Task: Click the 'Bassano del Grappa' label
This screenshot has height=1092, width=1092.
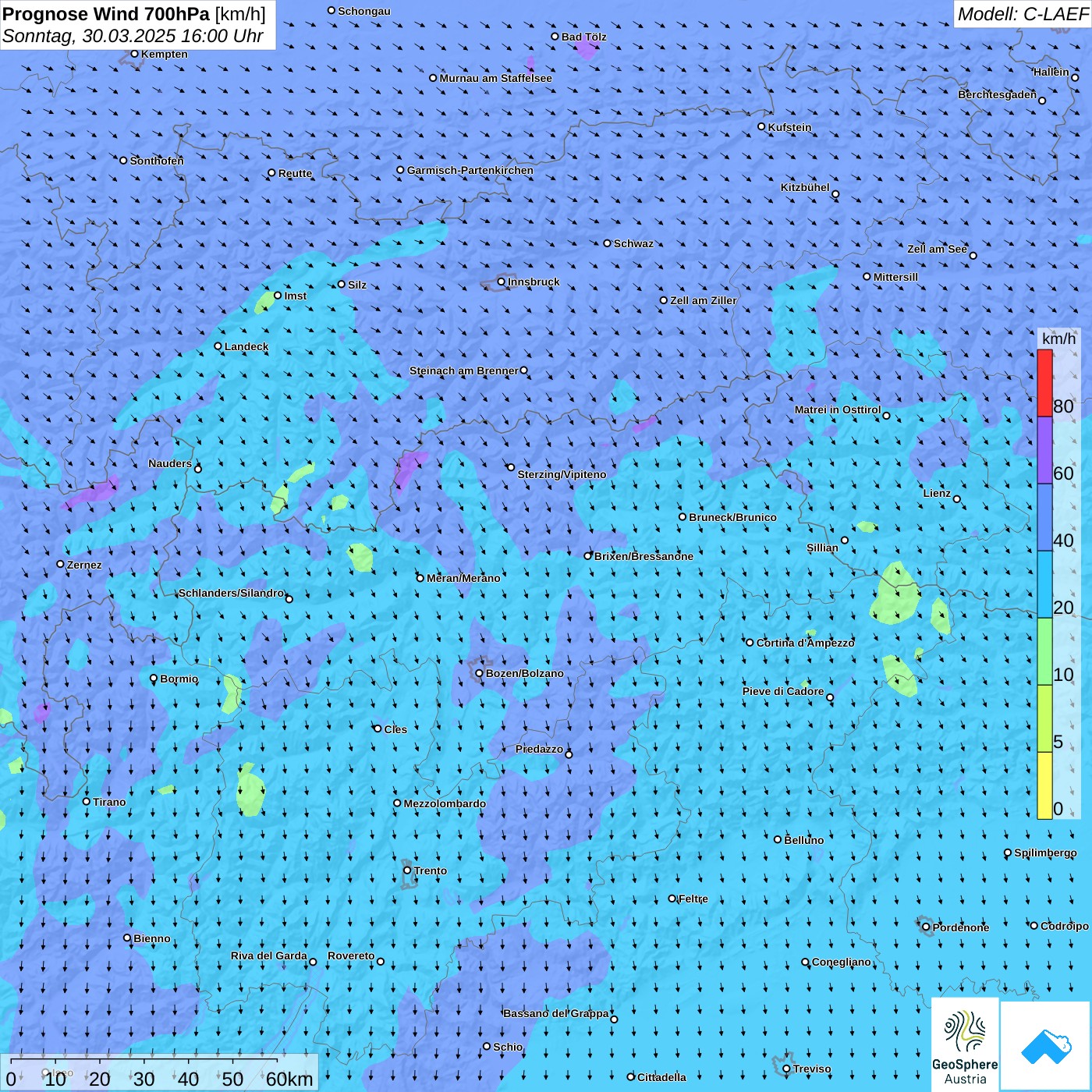Action: 556,1013
